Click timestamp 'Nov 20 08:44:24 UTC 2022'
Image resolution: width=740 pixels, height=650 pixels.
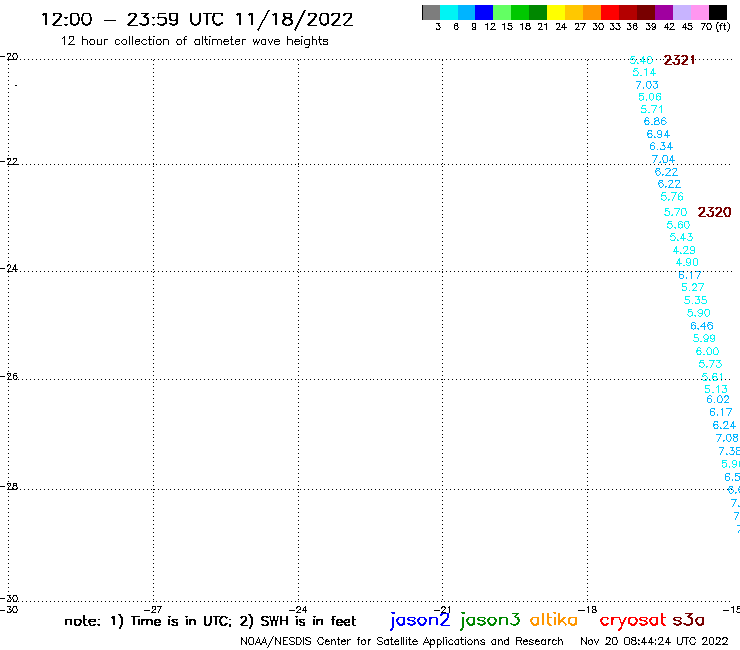[x=654, y=641]
